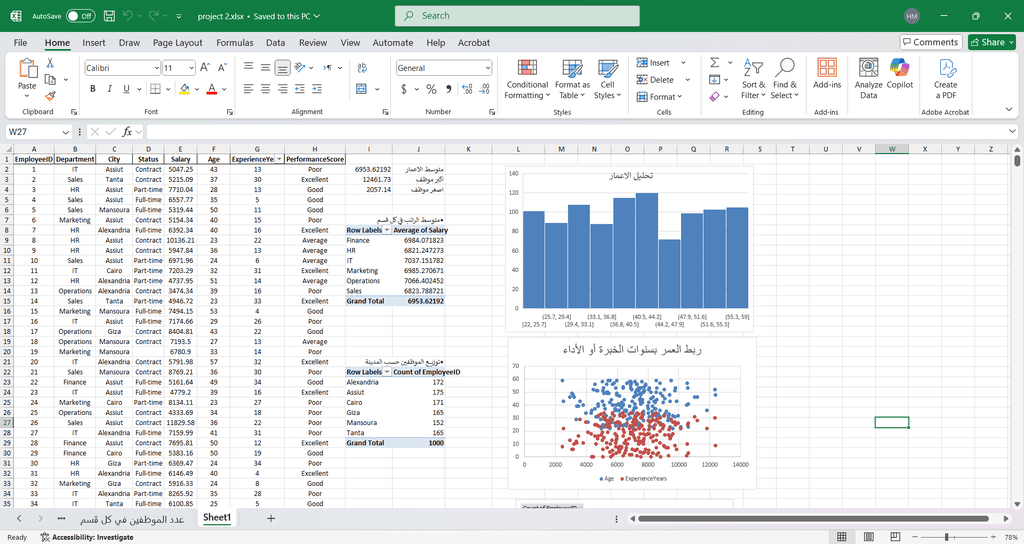The width and height of the screenshot is (1024, 544).
Task: Click the Format Painter brush icon
Action: pos(49,96)
